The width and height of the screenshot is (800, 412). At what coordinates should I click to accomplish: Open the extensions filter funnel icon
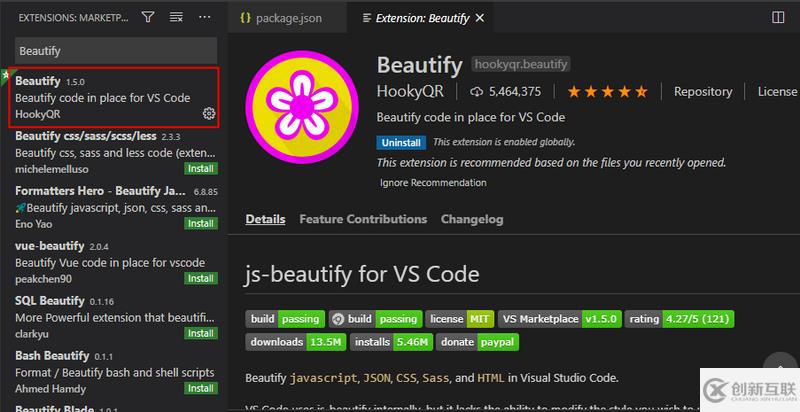click(x=148, y=17)
